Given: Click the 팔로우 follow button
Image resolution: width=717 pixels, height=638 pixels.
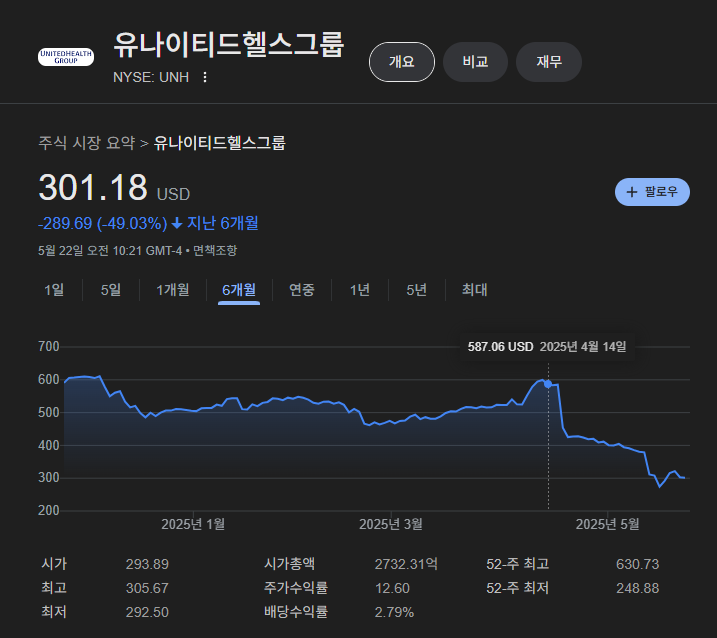Looking at the screenshot, I should coord(652,192).
